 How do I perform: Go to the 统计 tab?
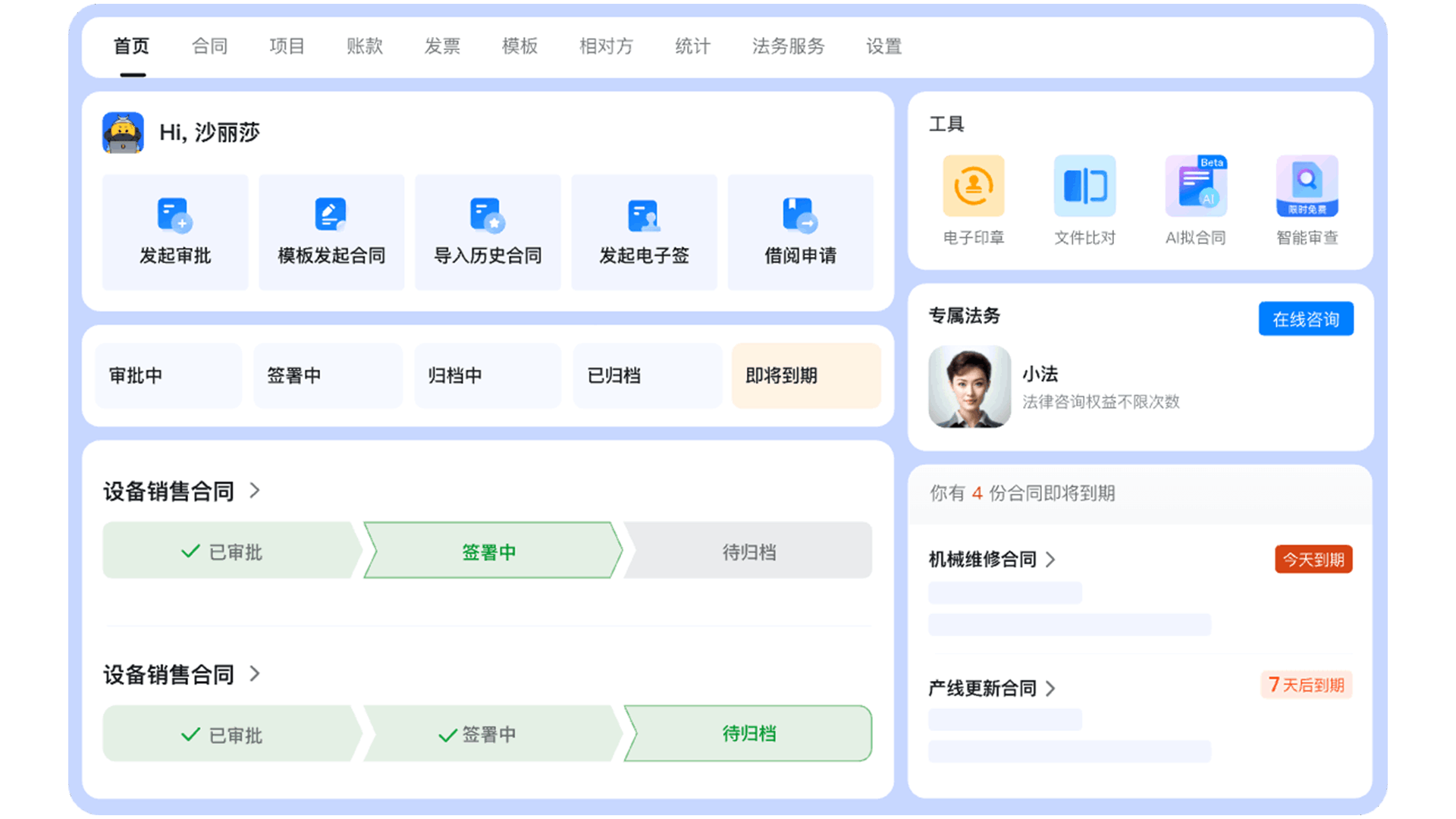(x=692, y=46)
